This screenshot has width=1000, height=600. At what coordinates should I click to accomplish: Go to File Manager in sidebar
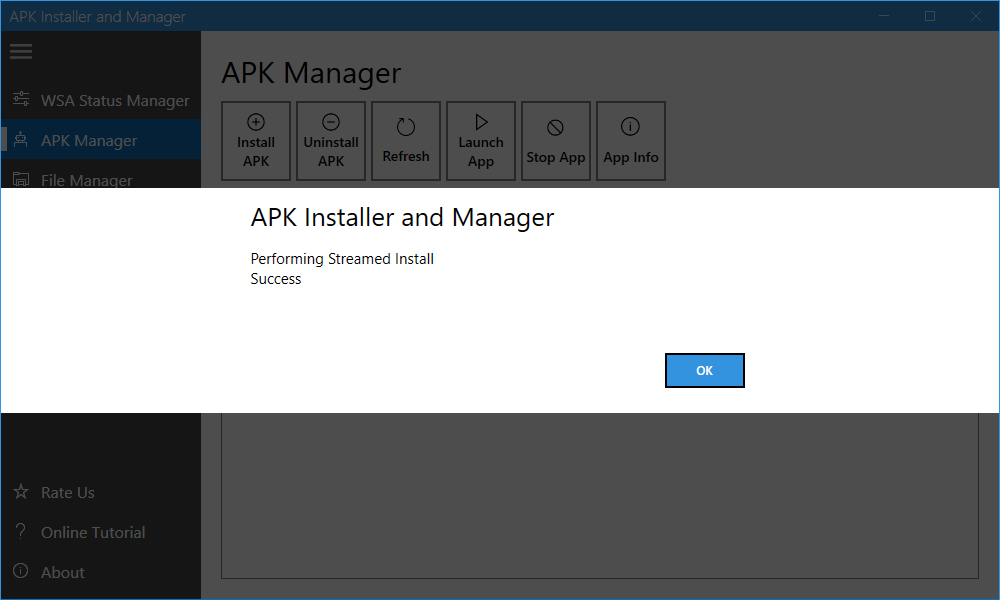[x=87, y=180]
